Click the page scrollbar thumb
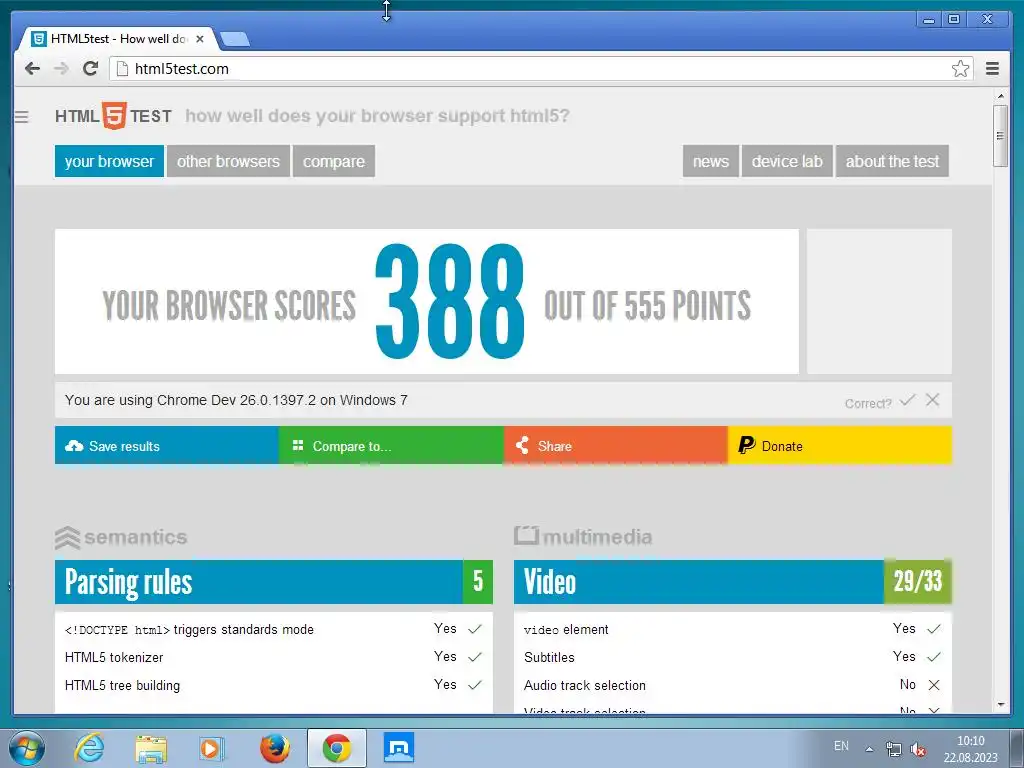This screenshot has width=1024, height=768. click(1000, 135)
